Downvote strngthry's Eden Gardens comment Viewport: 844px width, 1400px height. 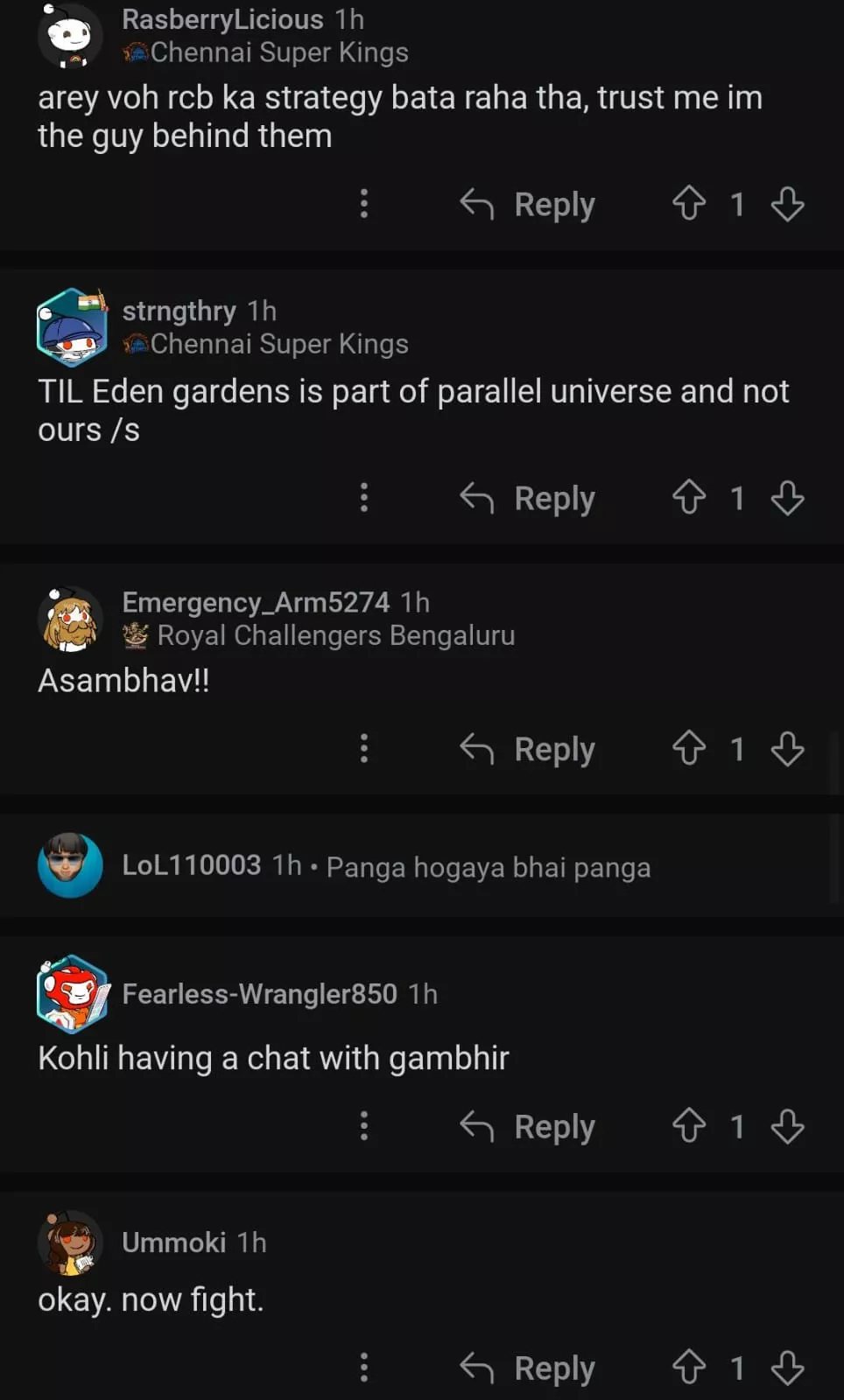(787, 498)
